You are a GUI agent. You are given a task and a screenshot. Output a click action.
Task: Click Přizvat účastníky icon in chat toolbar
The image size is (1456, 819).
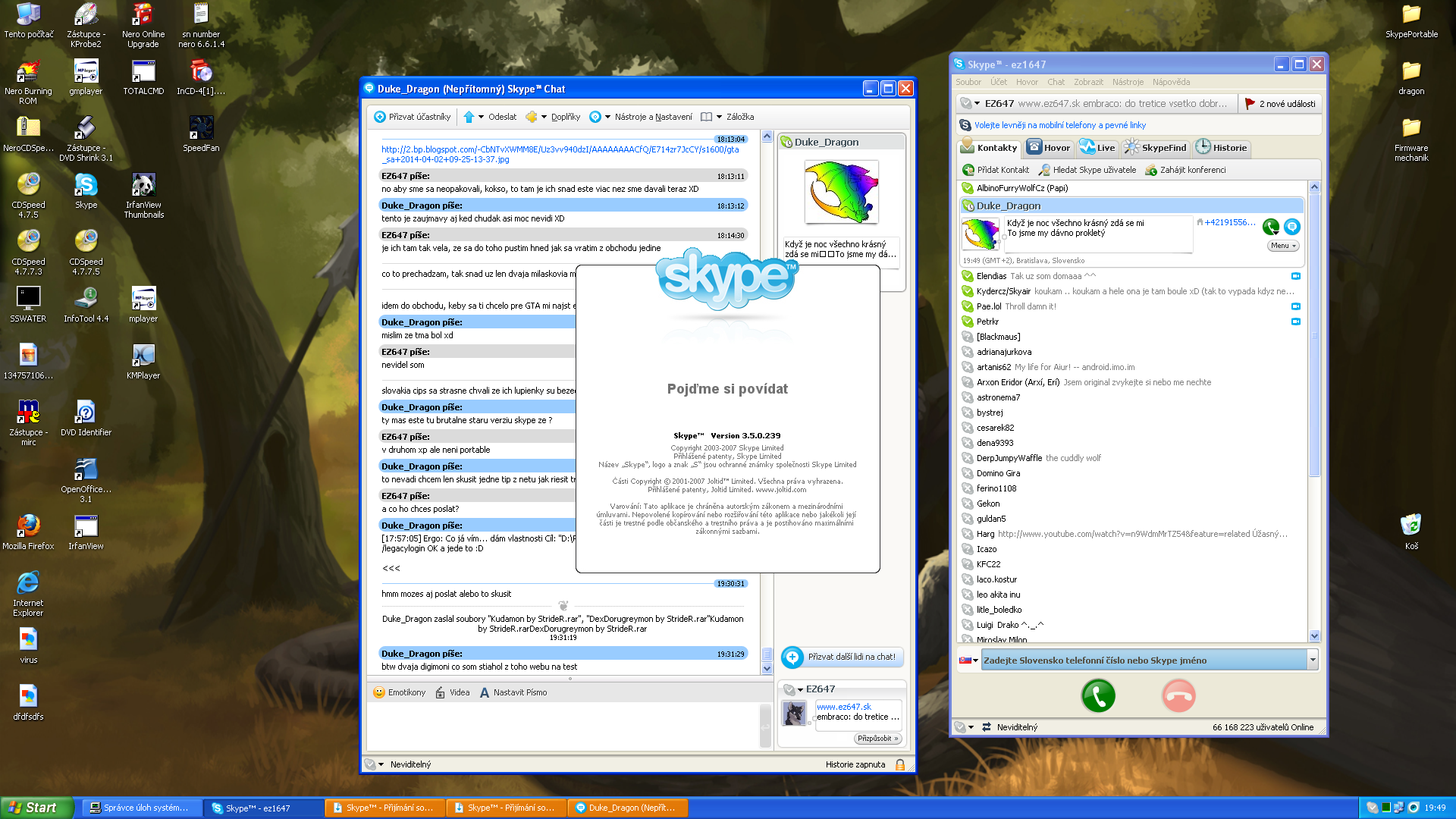pos(380,117)
